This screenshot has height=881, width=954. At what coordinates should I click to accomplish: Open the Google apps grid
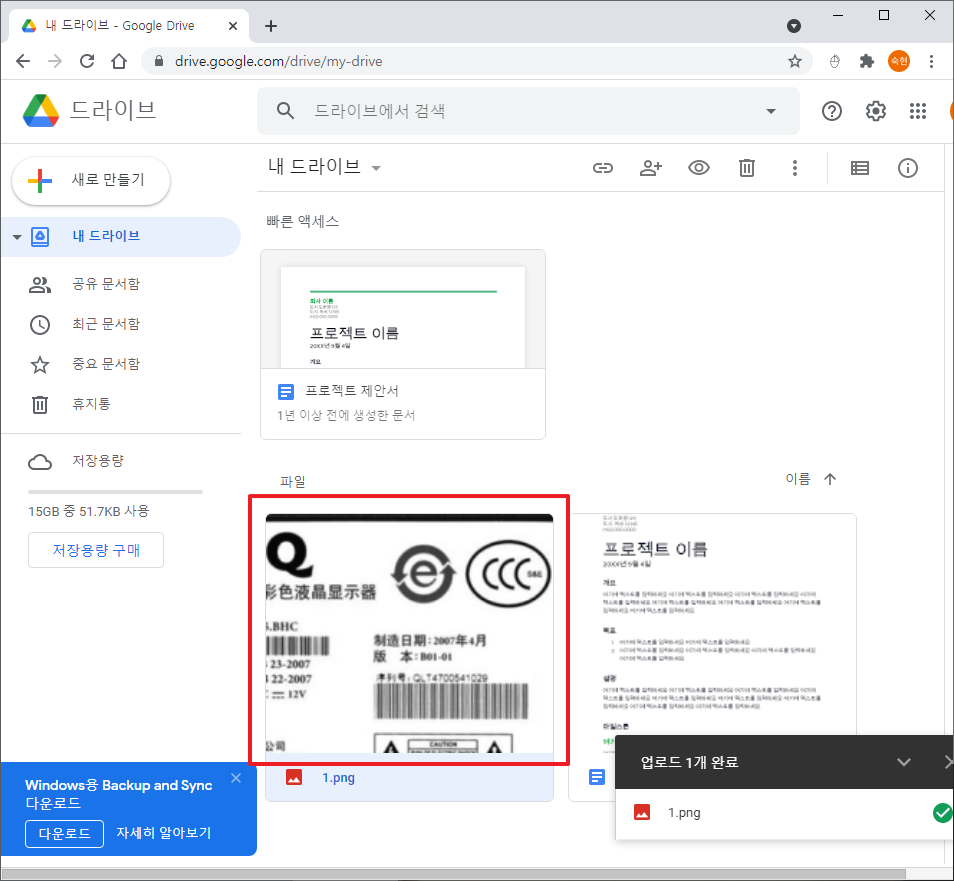pos(917,111)
